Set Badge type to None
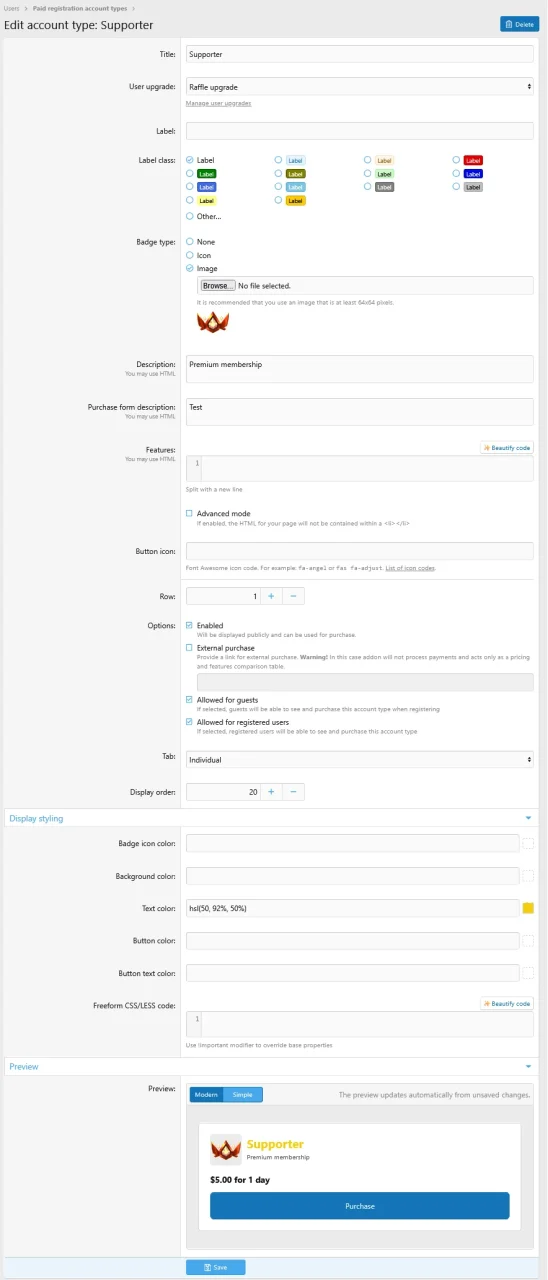Screen dimensions: 548x1280 tap(190, 242)
